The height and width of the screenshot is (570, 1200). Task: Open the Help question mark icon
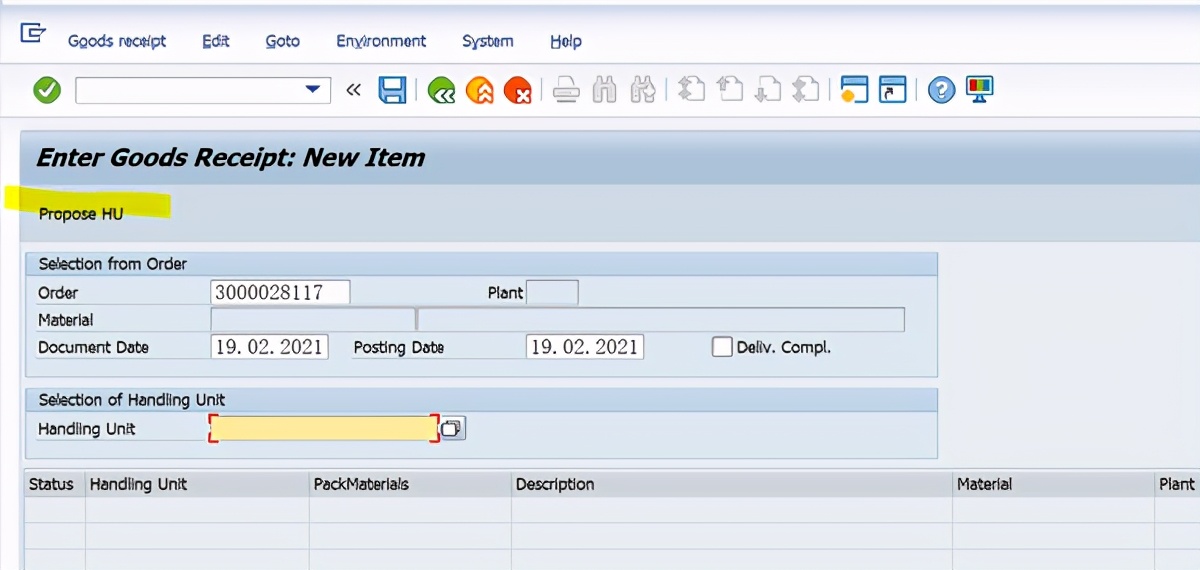pos(941,91)
